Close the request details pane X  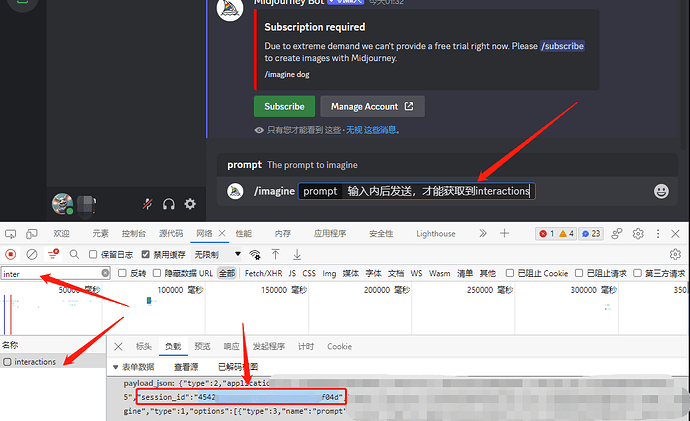(x=118, y=346)
